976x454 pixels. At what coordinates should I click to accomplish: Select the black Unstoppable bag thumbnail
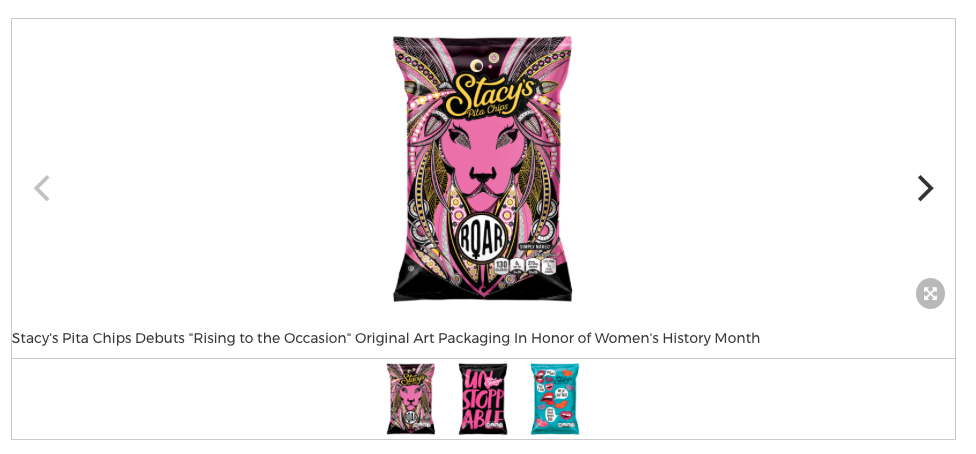(483, 399)
